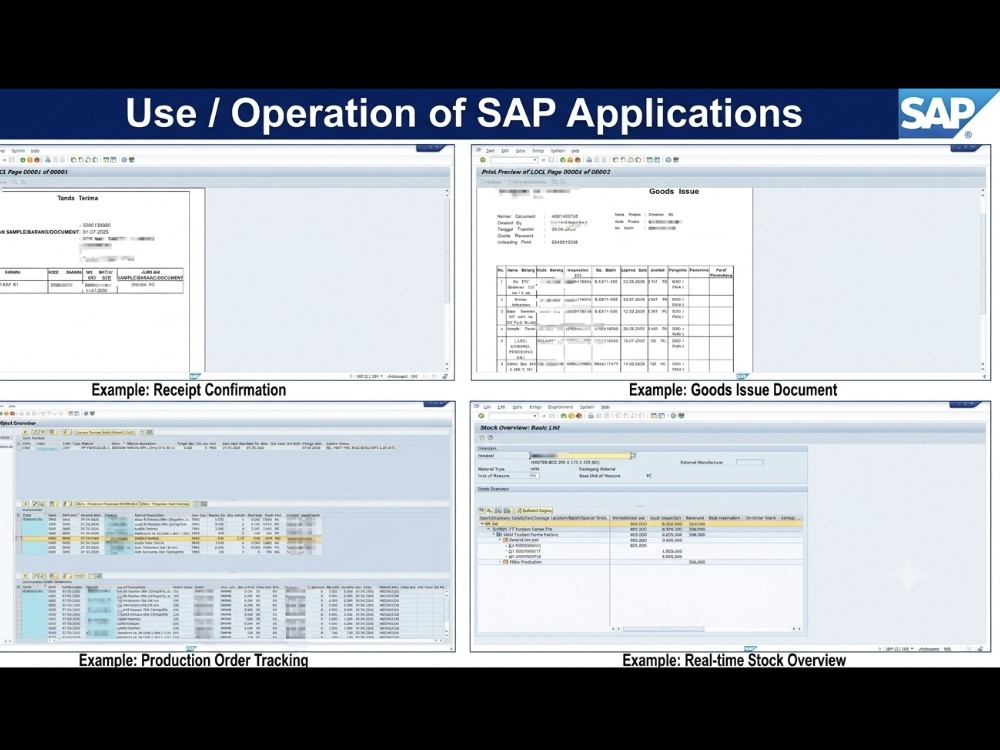Click yellow Exit icon in Goods Issue window
Screen dimensions: 1000x750
570,160
